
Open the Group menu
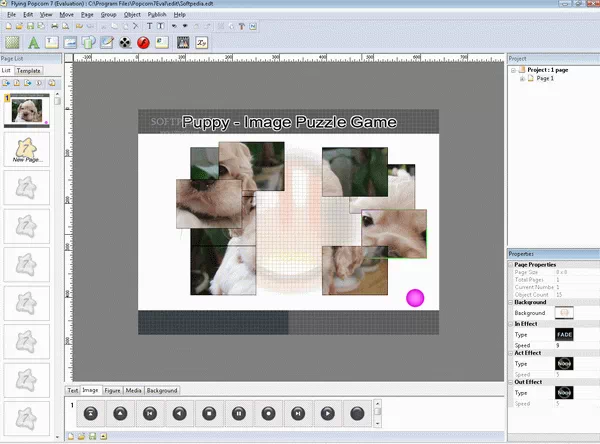[109, 15]
